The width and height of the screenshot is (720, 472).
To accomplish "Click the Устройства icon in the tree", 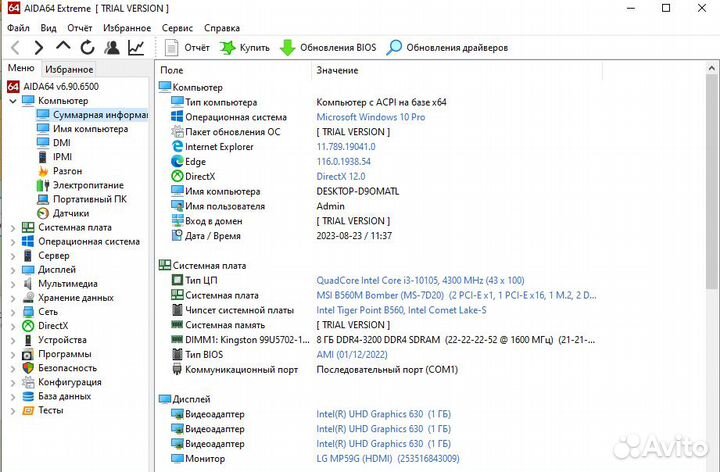I will click(28, 340).
